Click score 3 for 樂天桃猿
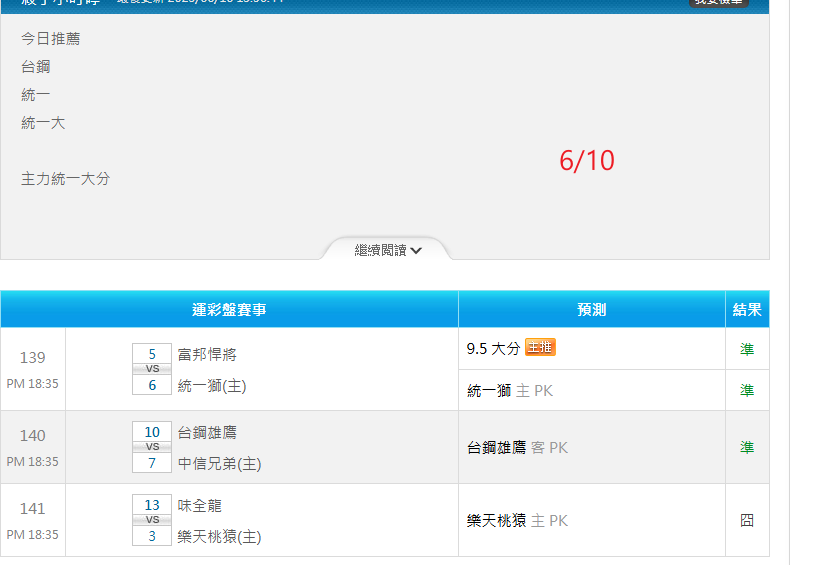The height and width of the screenshot is (565, 820). pyautogui.click(x=152, y=536)
